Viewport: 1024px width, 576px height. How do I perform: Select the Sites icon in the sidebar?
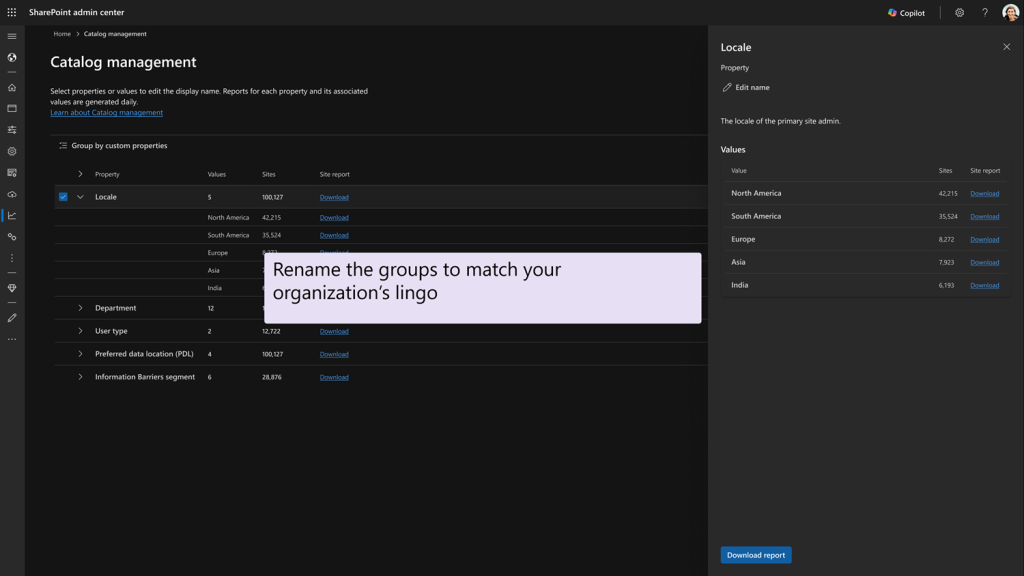coord(12,108)
